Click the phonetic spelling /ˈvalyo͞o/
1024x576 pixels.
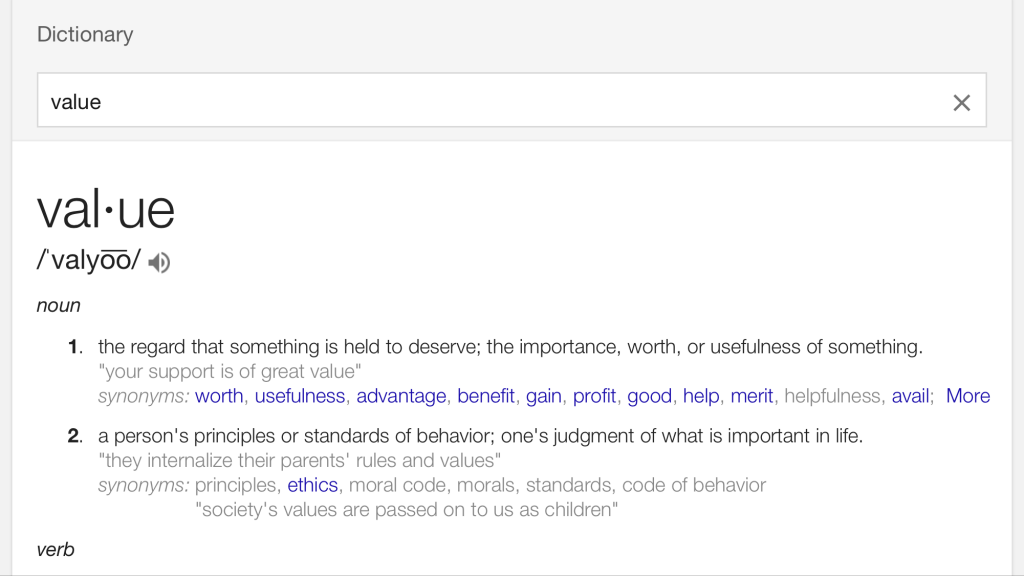click(x=89, y=262)
